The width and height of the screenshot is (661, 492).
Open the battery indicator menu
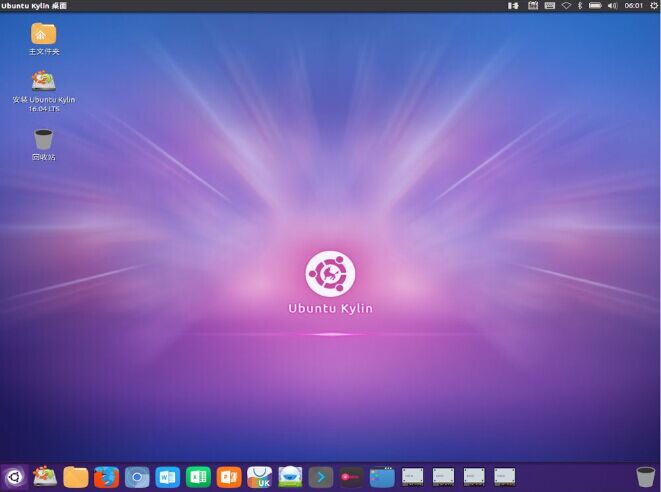pos(594,6)
